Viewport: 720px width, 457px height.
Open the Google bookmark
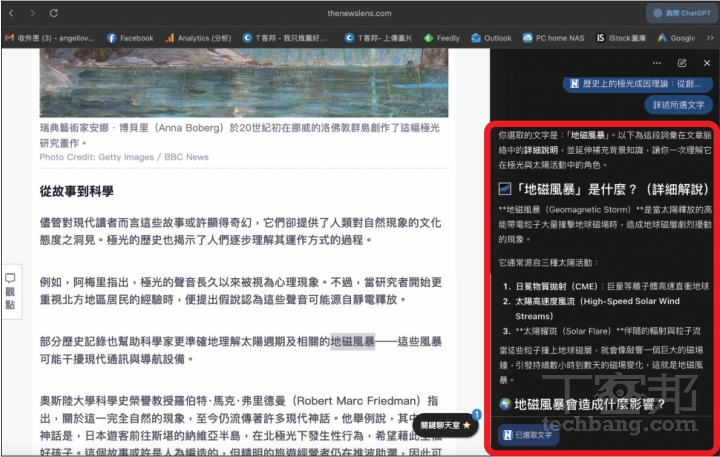click(x=676, y=38)
